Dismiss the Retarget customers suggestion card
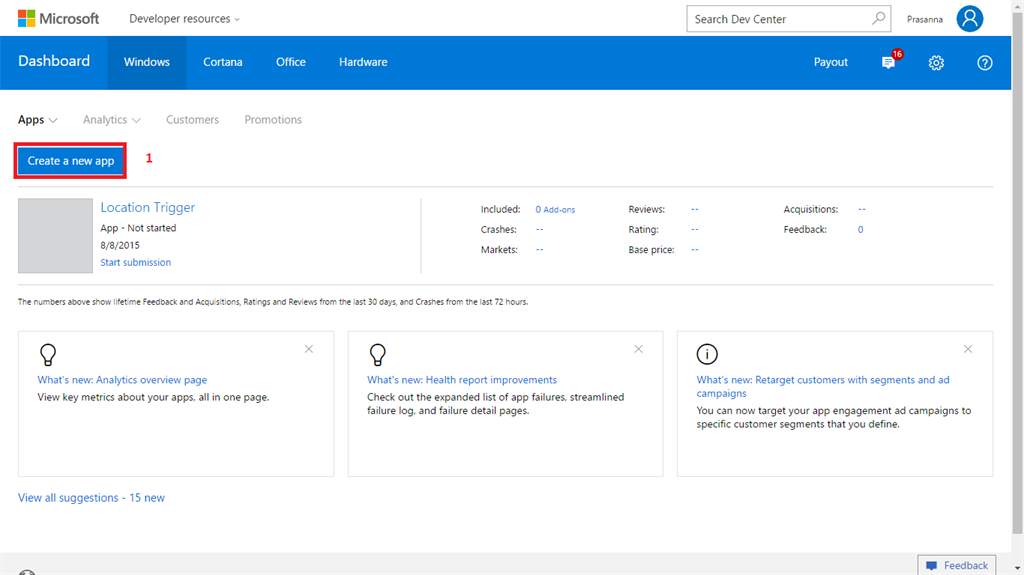This screenshot has width=1024, height=575. point(967,349)
